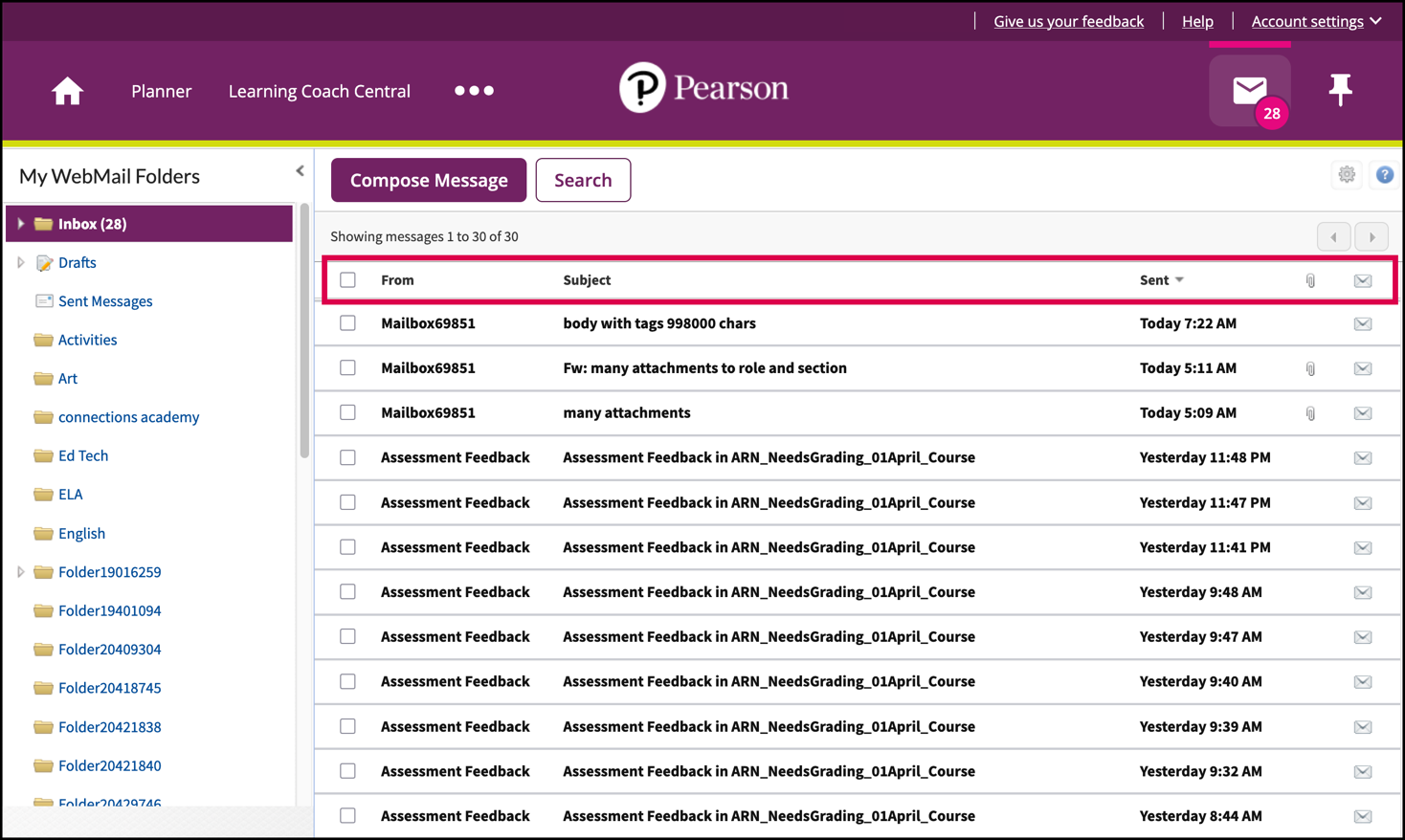Screen dimensions: 1405x840
Task: Click the Search button
Action: (583, 180)
